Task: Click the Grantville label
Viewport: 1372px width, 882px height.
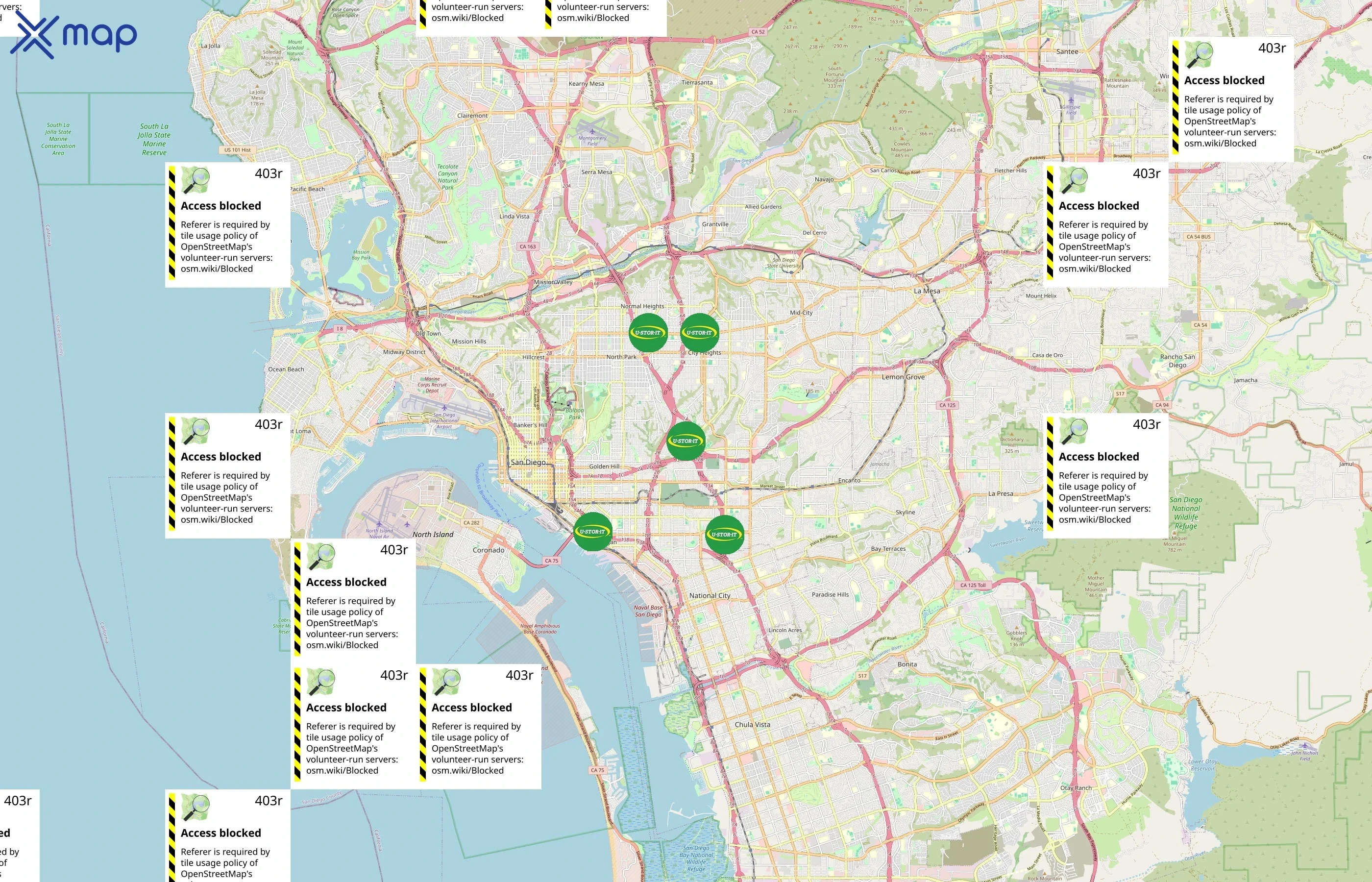Action: click(x=715, y=224)
